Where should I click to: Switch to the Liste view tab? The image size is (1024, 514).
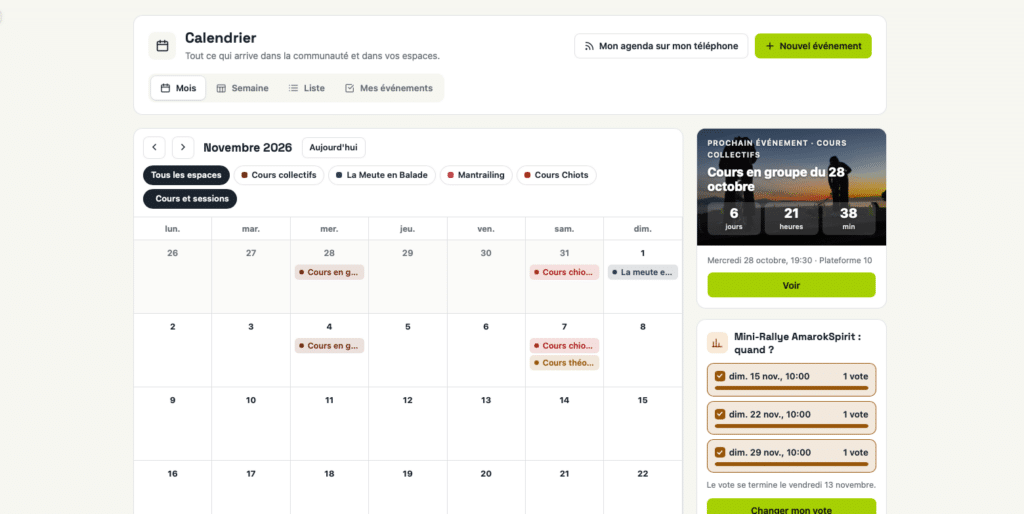[x=306, y=88]
